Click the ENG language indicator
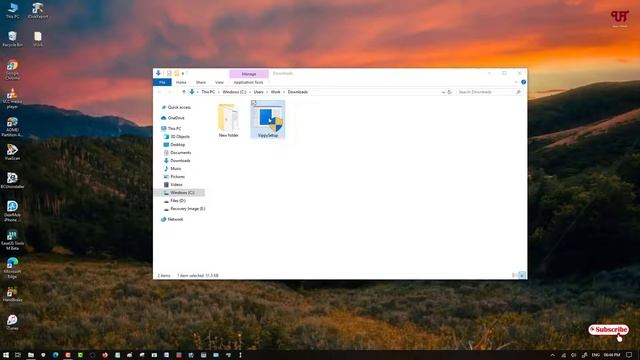 pos(596,355)
